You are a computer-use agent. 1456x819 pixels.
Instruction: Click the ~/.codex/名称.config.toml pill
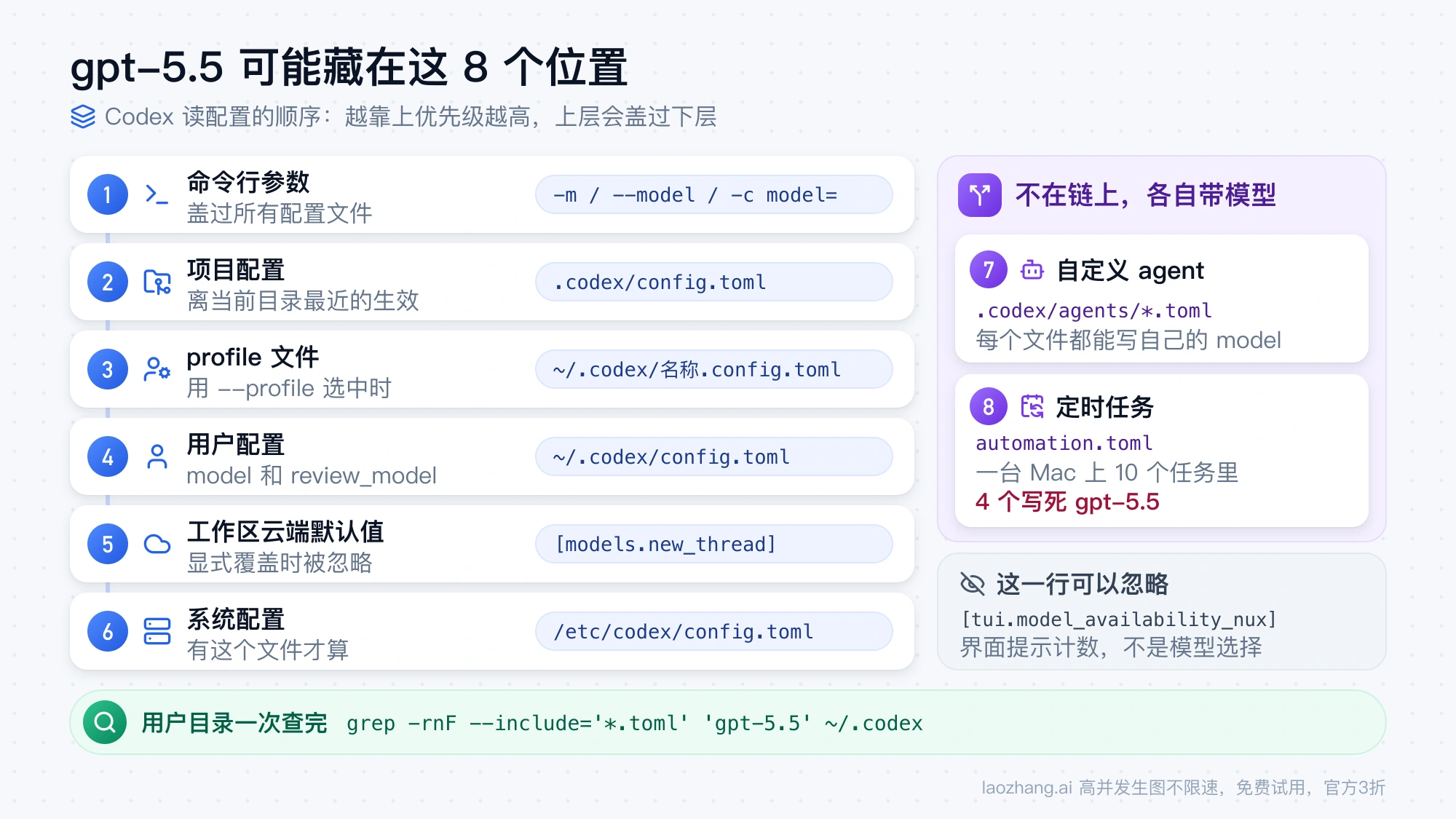click(713, 369)
